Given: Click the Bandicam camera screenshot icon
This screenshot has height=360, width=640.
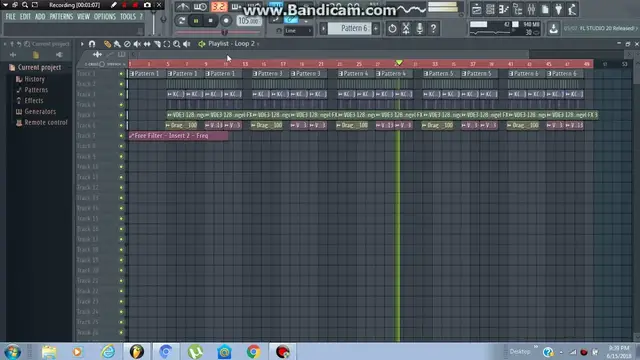Looking at the screenshot, I should click(147, 5).
